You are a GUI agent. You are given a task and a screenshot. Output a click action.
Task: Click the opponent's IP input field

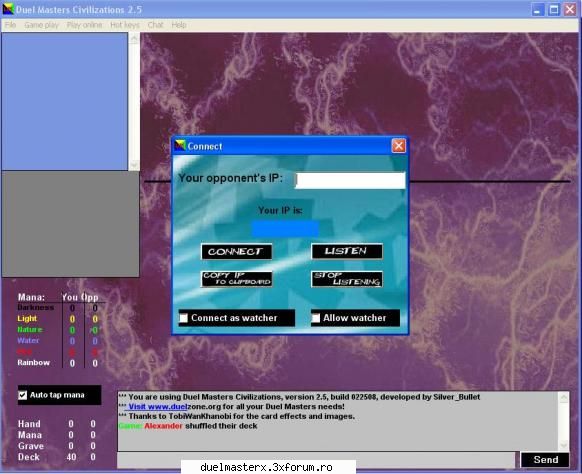click(350, 180)
